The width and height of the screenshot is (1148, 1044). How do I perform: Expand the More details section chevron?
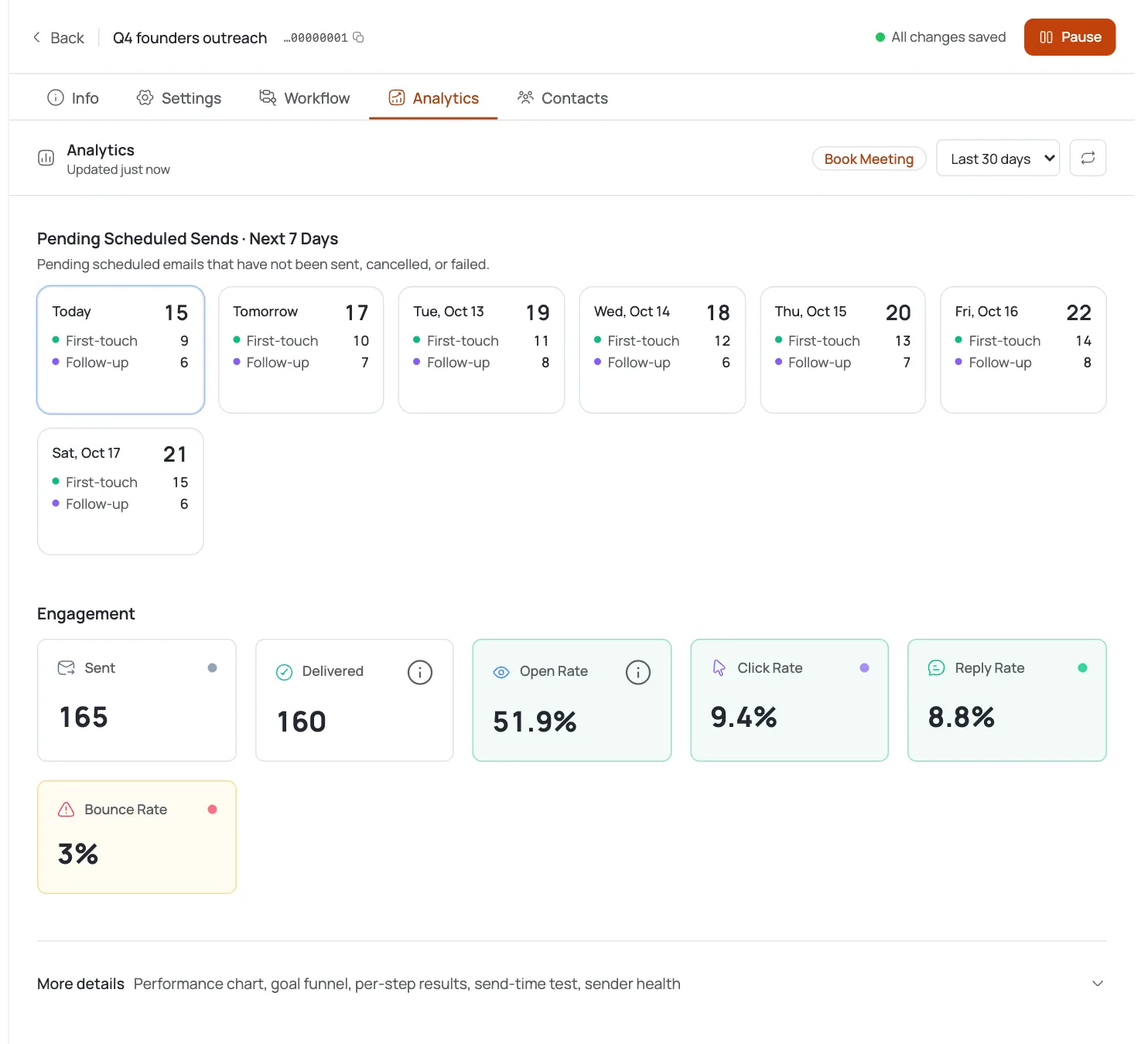[x=1098, y=984]
